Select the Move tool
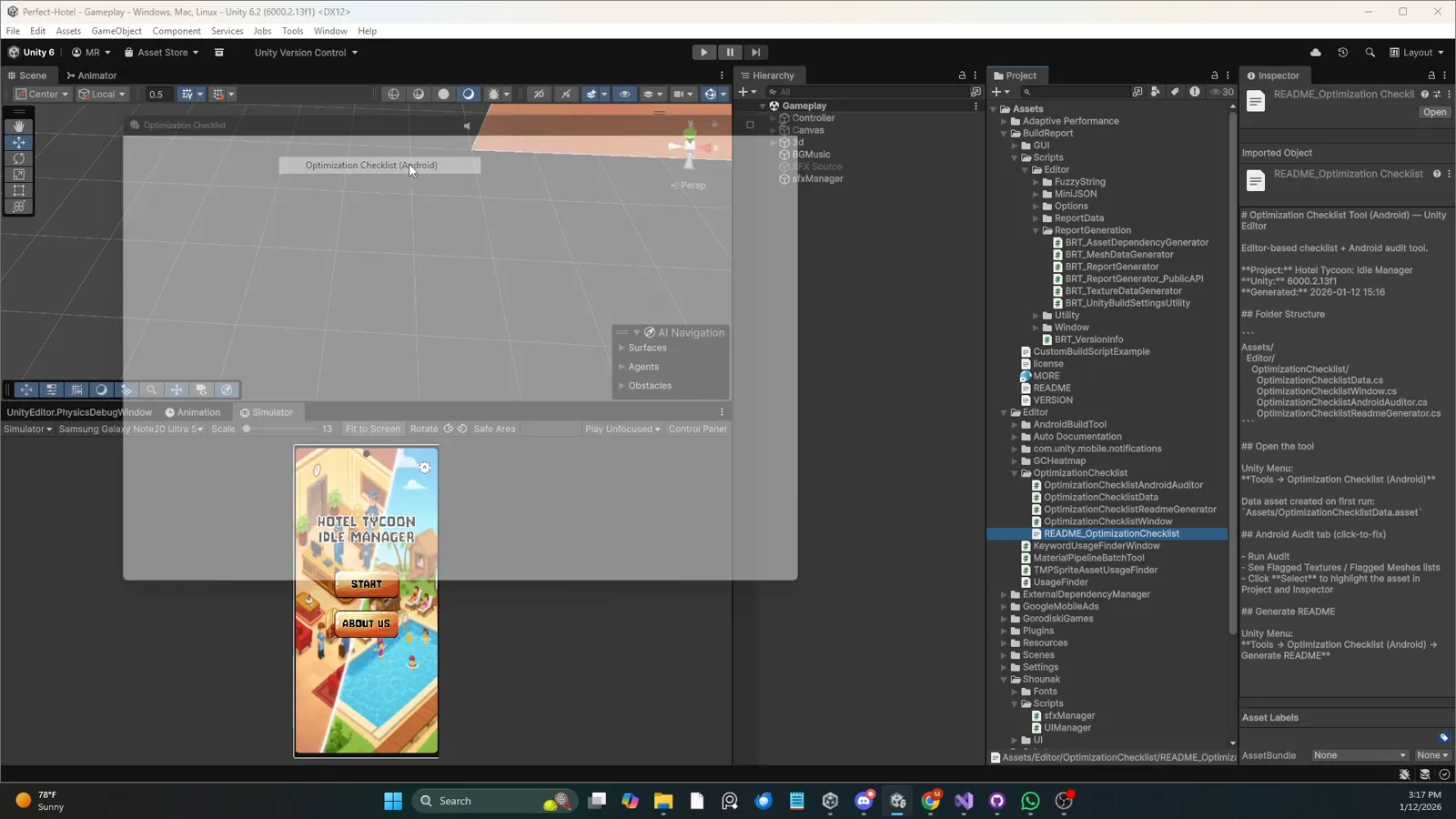This screenshot has width=1456, height=819. 18,143
